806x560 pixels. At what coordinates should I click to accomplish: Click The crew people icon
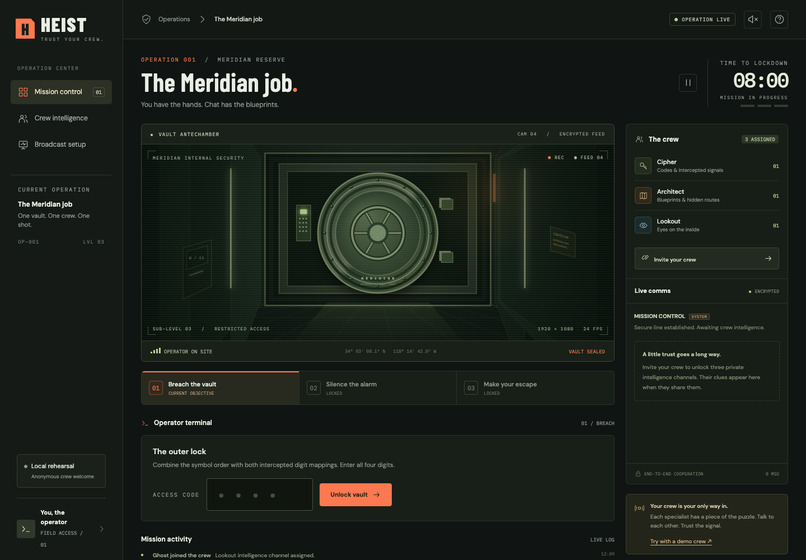(639, 139)
